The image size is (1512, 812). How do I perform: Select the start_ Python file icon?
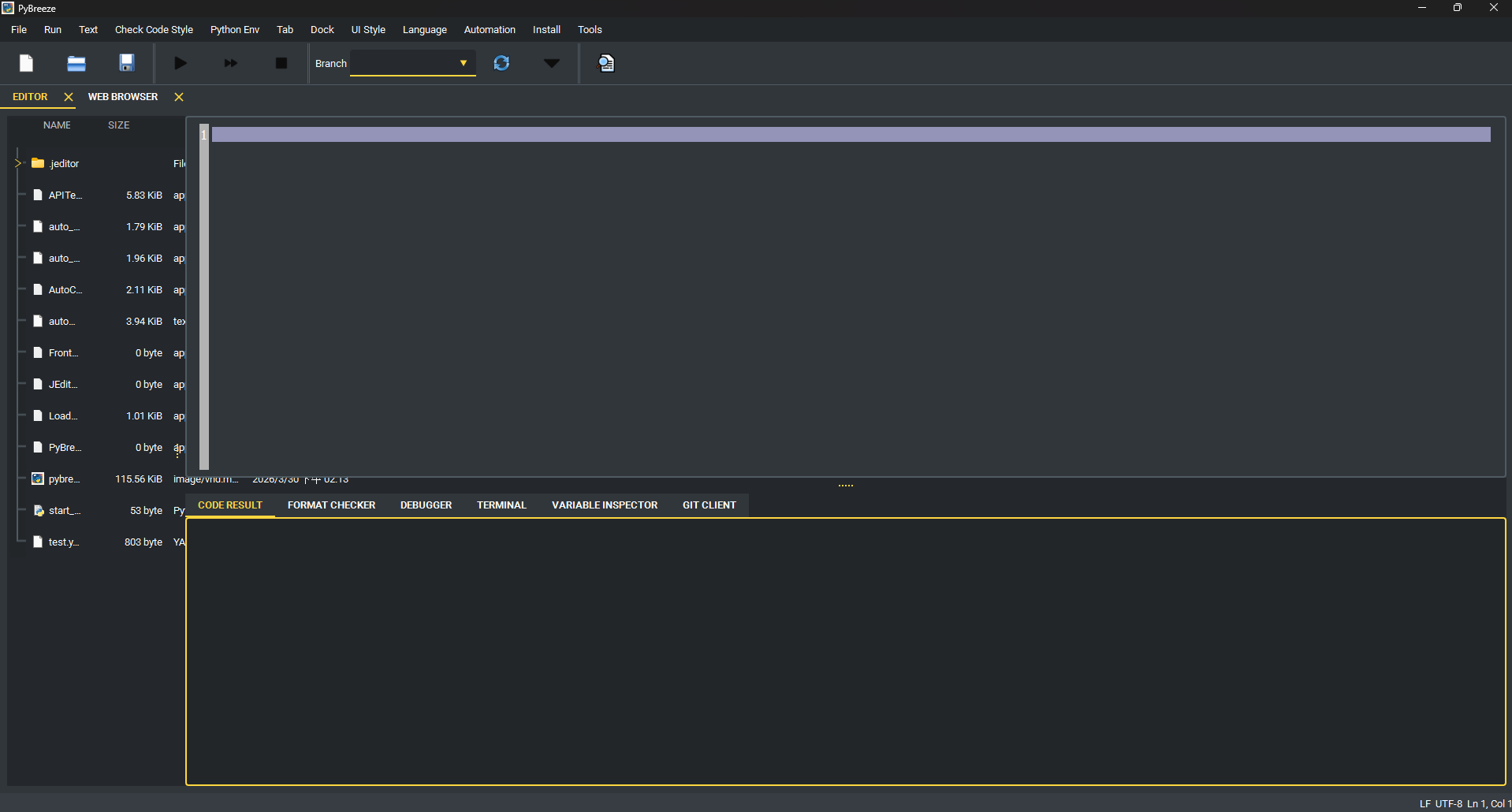coord(38,510)
